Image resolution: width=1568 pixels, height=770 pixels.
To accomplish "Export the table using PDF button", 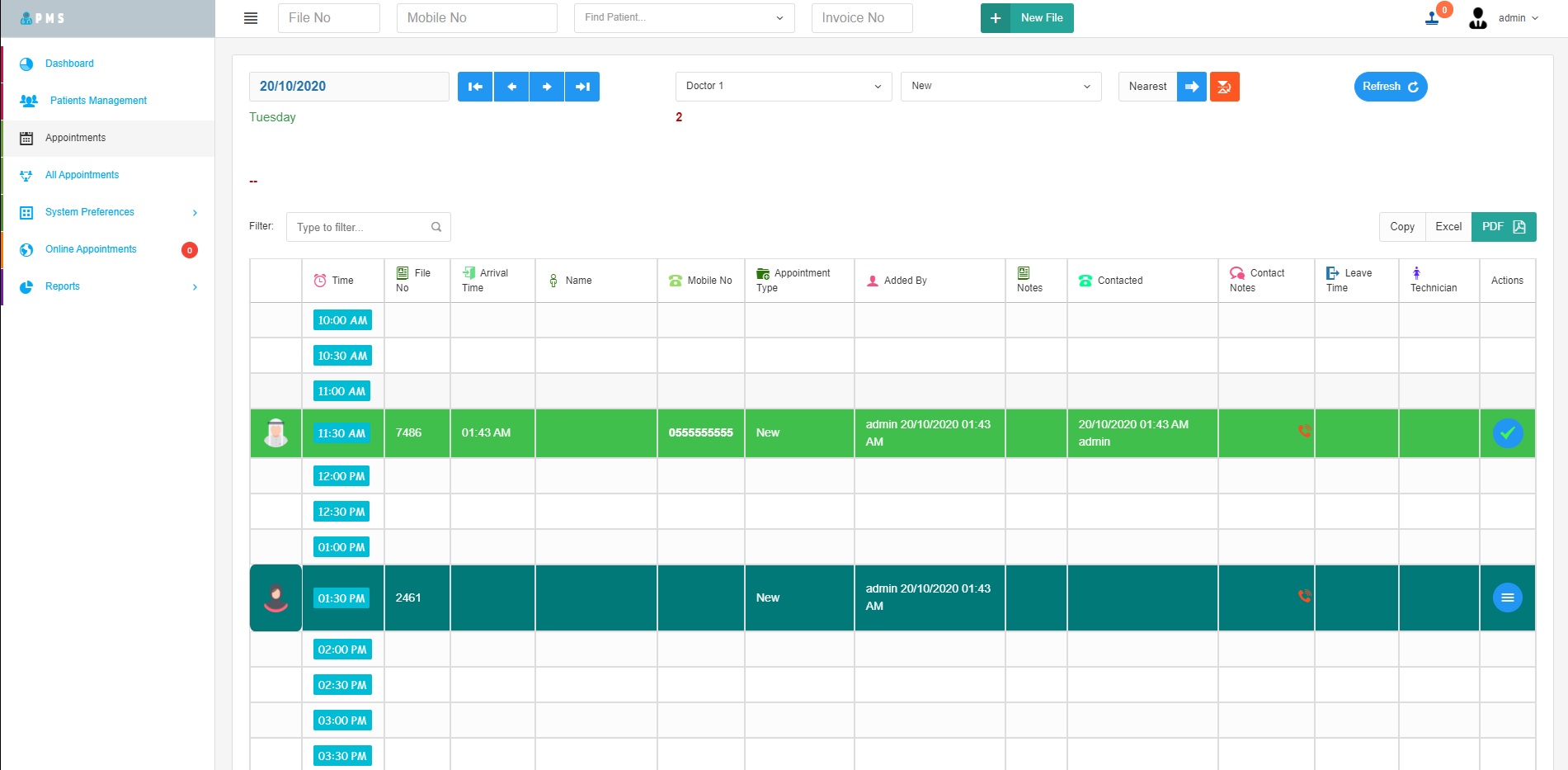I will [1503, 227].
